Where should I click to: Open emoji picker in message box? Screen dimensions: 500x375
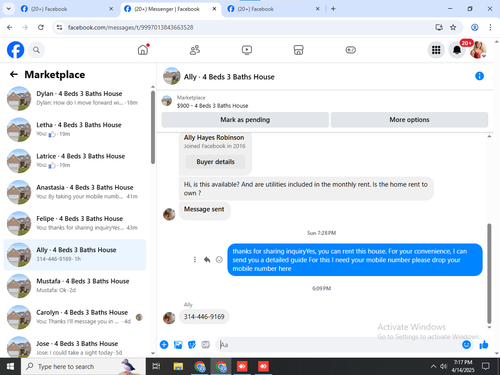click(x=466, y=344)
